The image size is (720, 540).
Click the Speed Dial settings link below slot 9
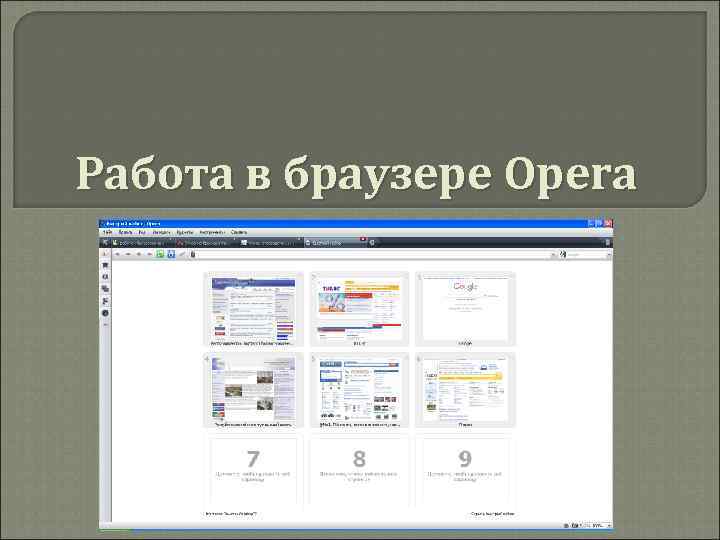click(x=492, y=514)
